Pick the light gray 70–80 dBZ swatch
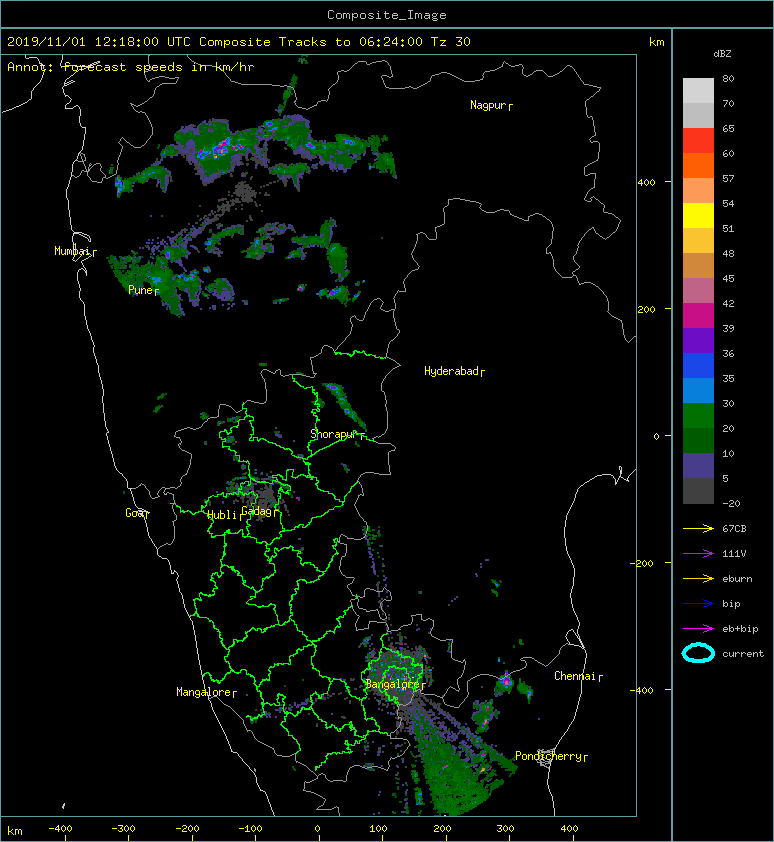This screenshot has width=774, height=842. [698, 90]
